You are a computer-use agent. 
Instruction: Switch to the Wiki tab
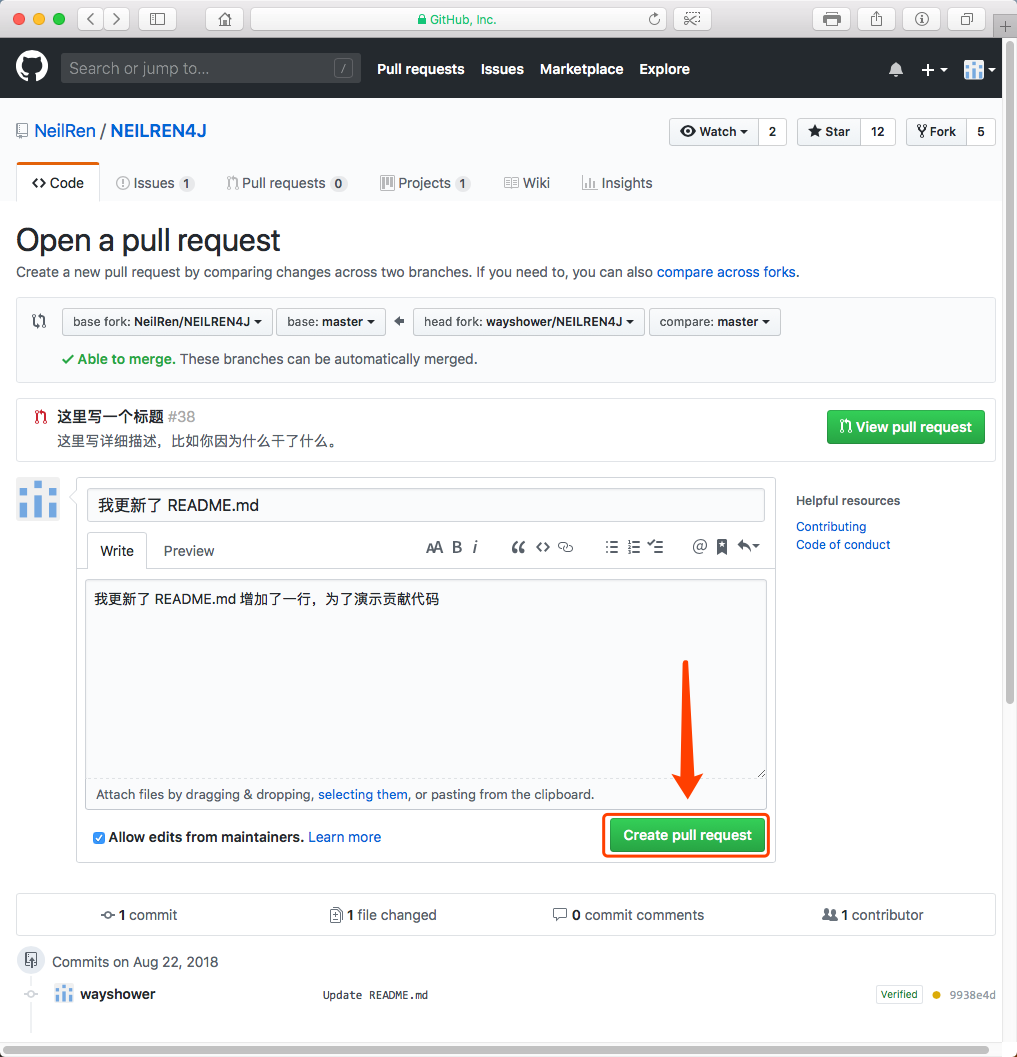pyautogui.click(x=527, y=183)
